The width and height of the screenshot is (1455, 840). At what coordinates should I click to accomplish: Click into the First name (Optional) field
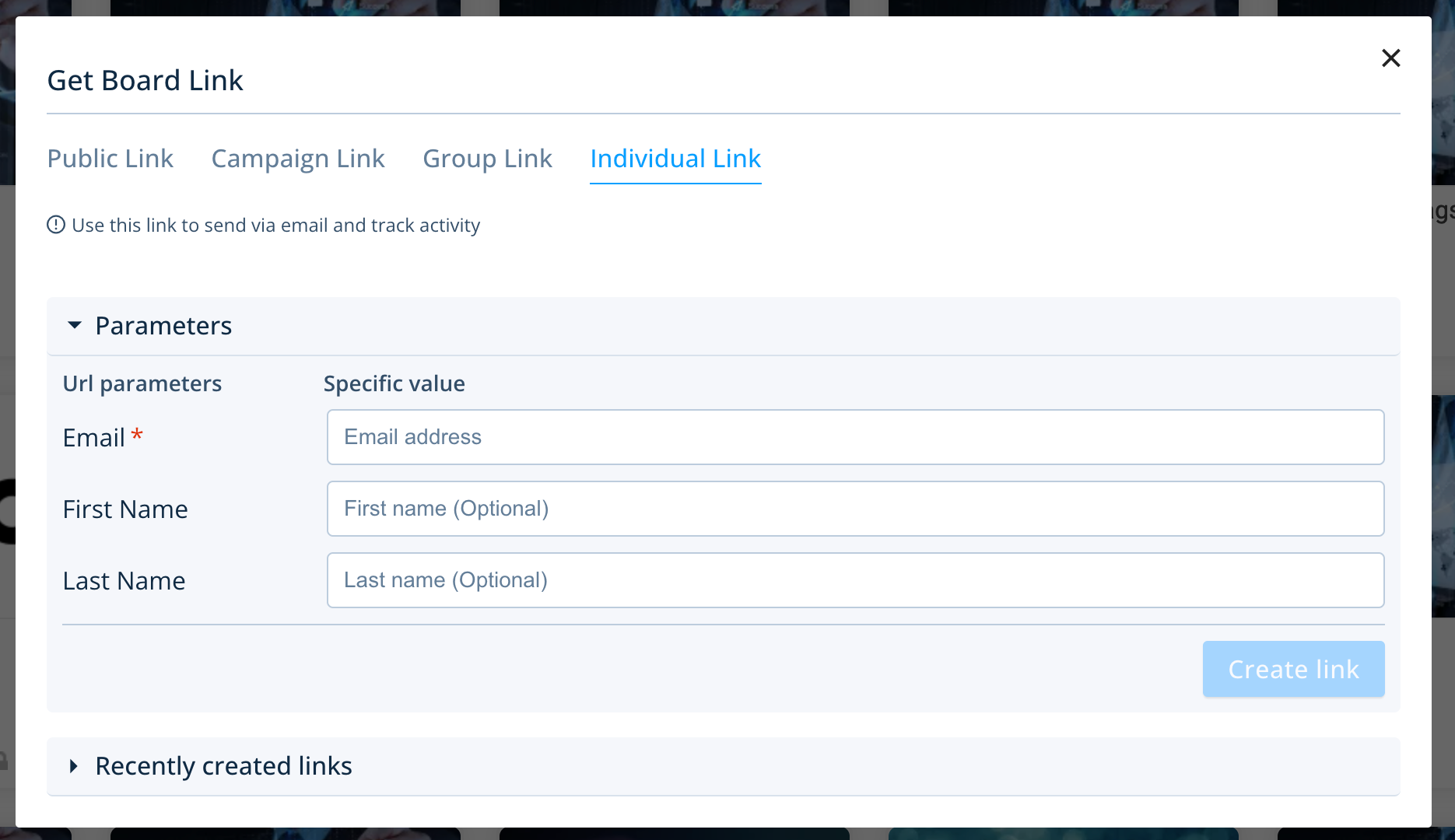tap(854, 509)
